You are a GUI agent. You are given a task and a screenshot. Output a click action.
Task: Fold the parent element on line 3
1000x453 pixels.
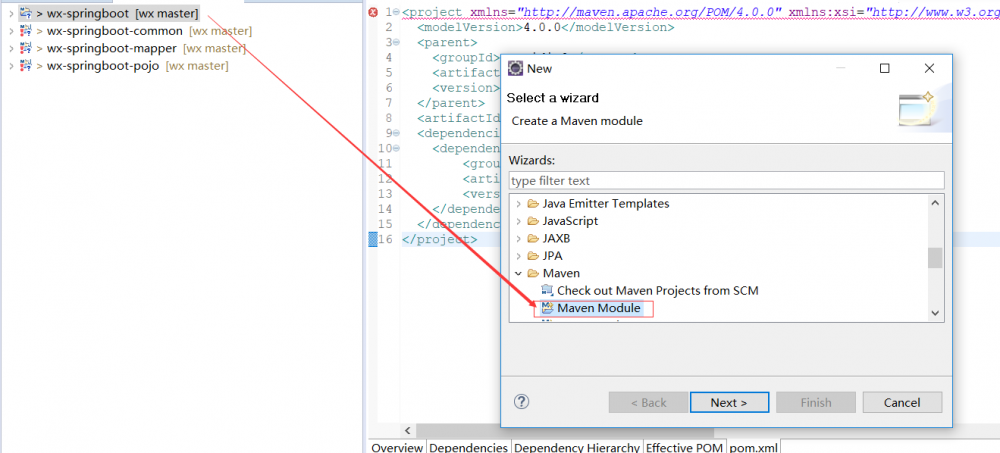397,43
